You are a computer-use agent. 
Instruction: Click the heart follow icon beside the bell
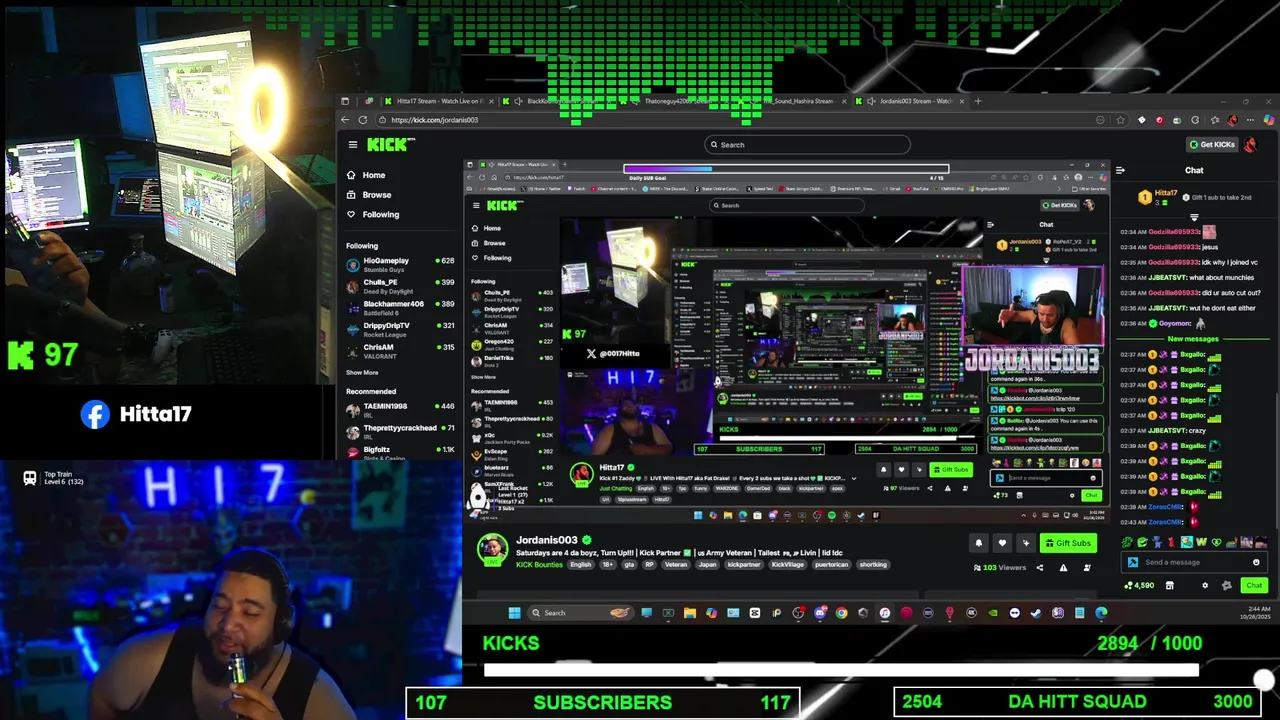point(1002,543)
